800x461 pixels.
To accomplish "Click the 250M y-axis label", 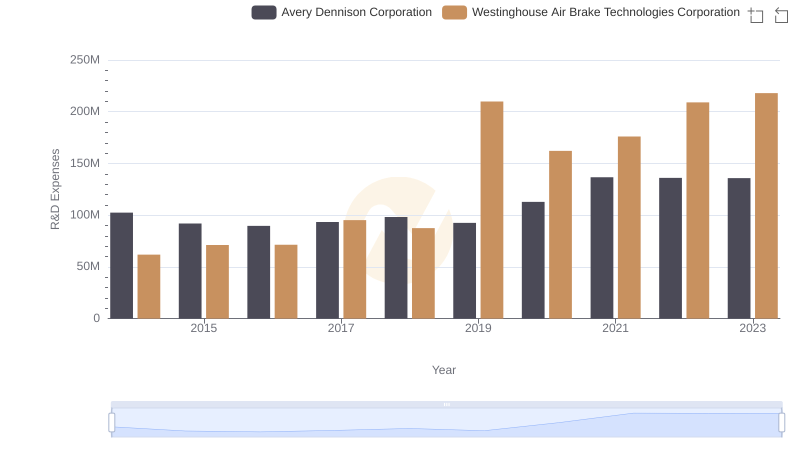I will [85, 60].
